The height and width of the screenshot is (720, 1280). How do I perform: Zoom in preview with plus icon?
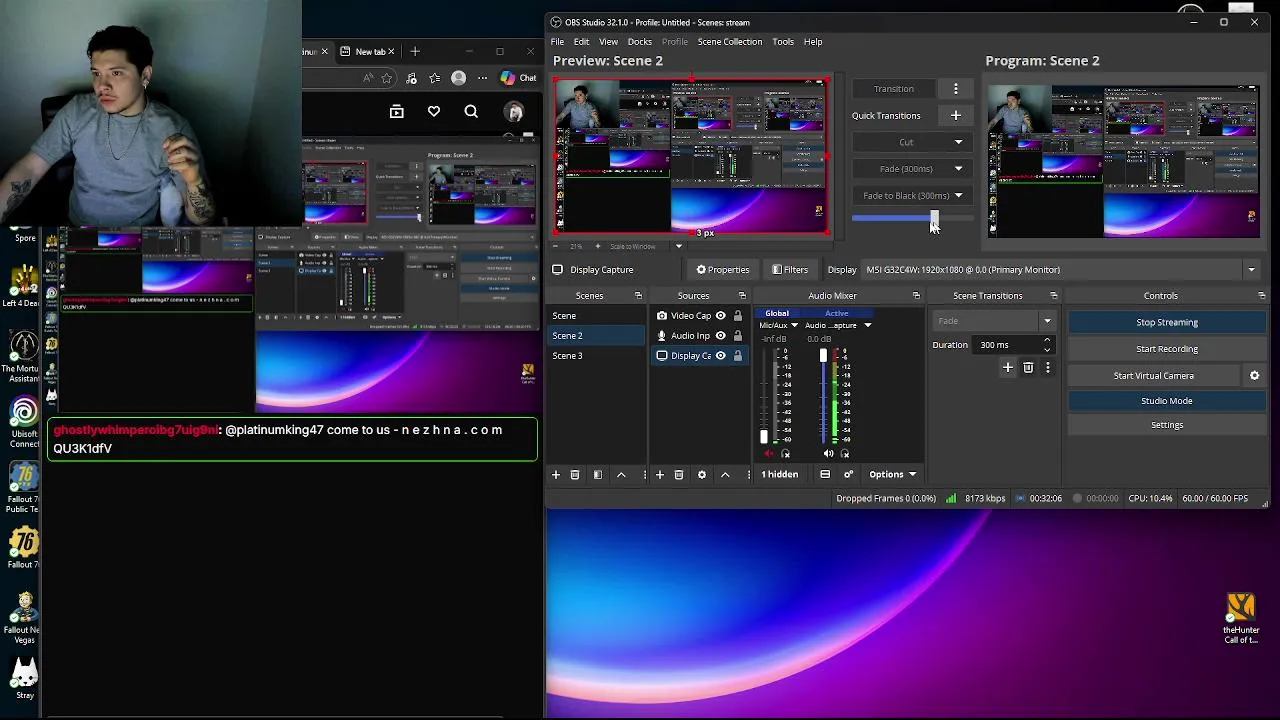(597, 246)
